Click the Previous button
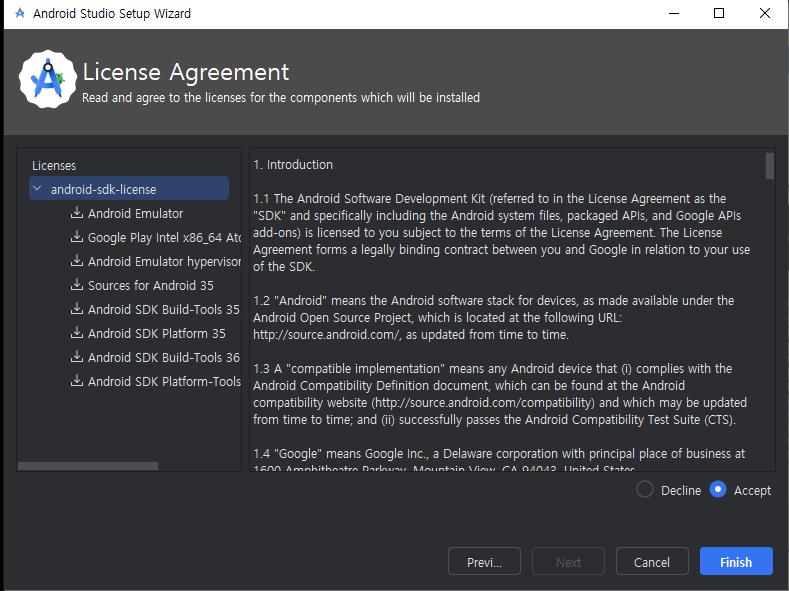Image resolution: width=789 pixels, height=591 pixels. click(x=484, y=561)
